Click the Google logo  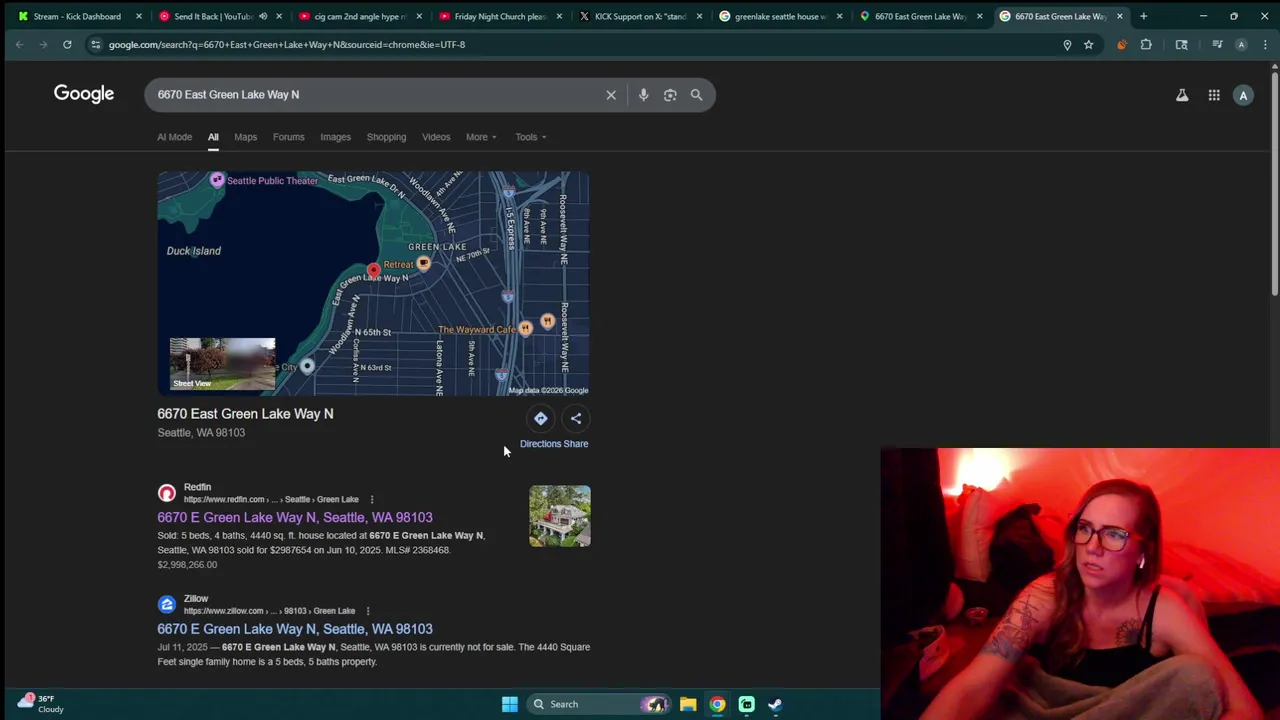[84, 94]
